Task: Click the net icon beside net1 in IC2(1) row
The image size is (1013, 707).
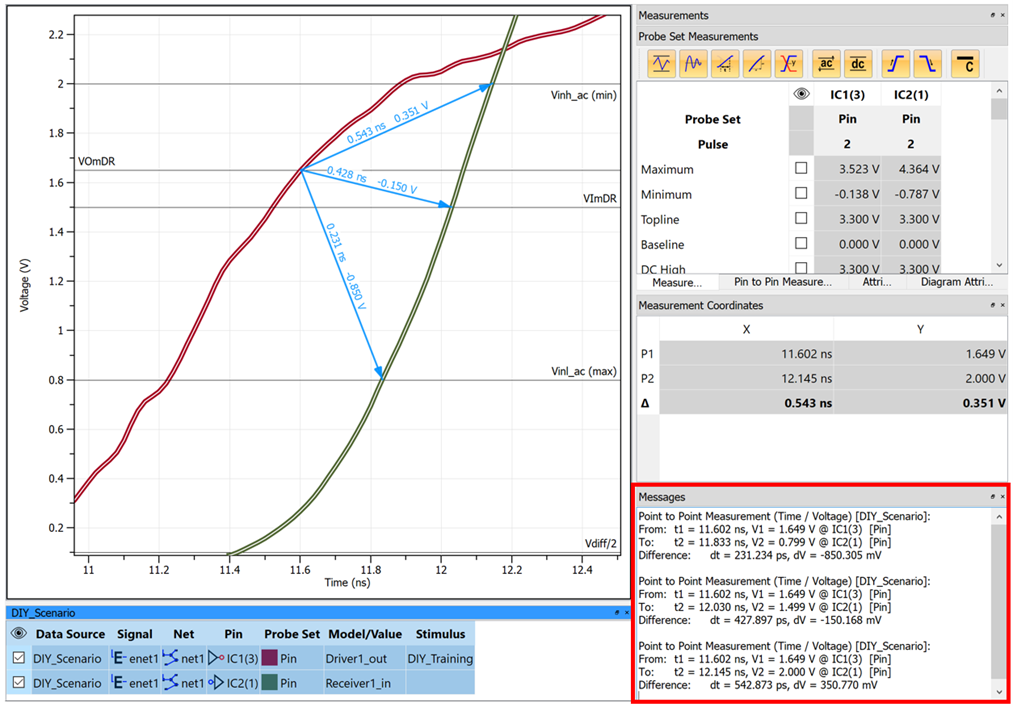Action: click(170, 682)
